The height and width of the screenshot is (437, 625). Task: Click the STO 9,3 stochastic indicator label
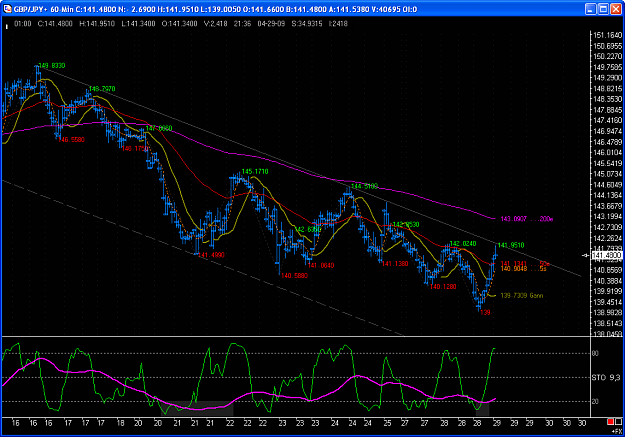606,377
